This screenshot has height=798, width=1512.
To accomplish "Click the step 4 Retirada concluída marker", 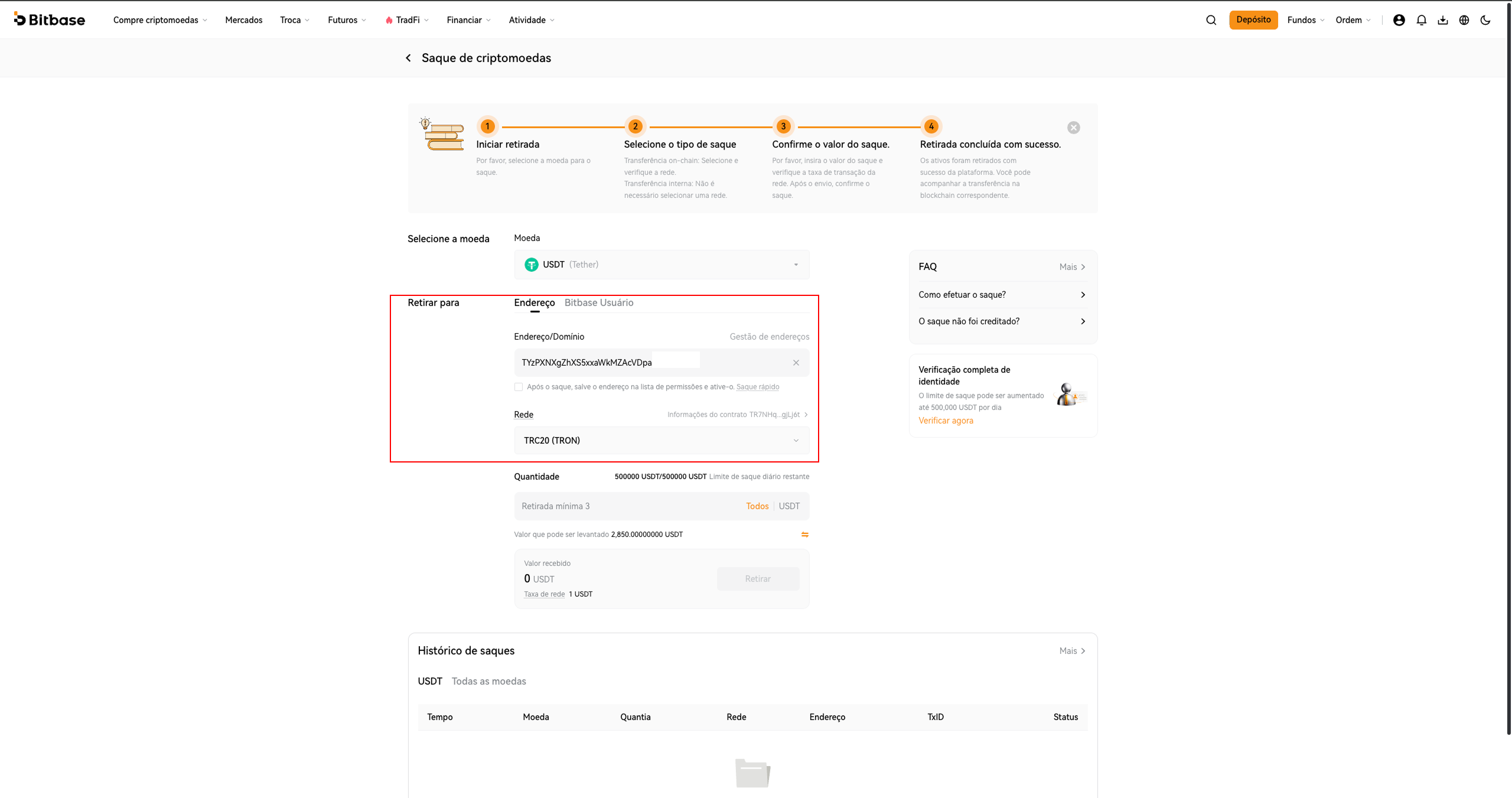I will coord(931,126).
